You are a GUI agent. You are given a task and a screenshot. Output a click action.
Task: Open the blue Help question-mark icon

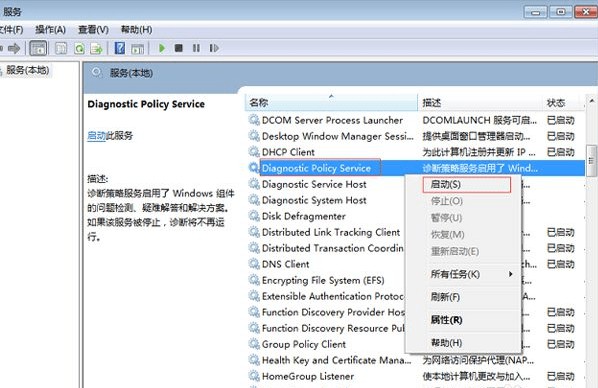(x=120, y=48)
